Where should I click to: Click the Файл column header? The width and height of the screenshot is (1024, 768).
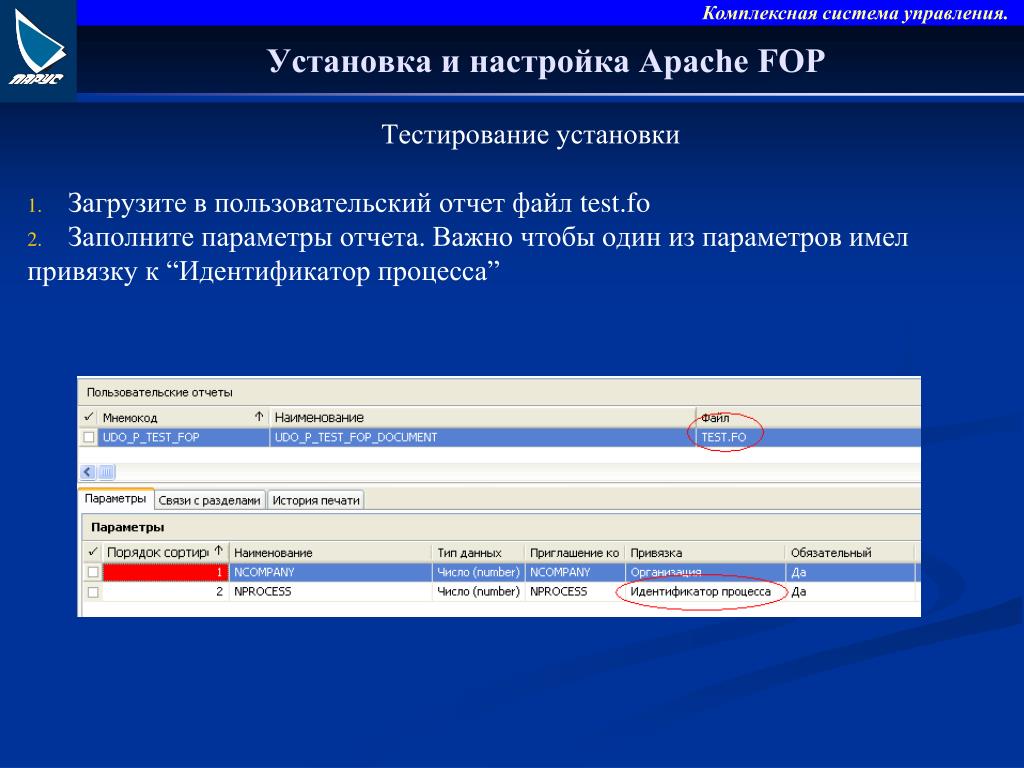808,417
